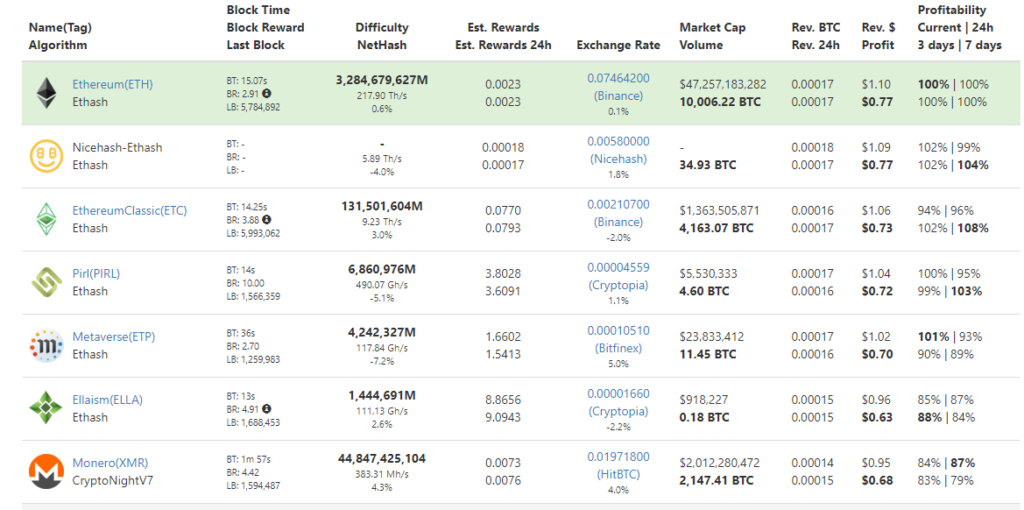Click Ethereum exchange rate 0.07464200
The image size is (1024, 510).
click(x=618, y=78)
